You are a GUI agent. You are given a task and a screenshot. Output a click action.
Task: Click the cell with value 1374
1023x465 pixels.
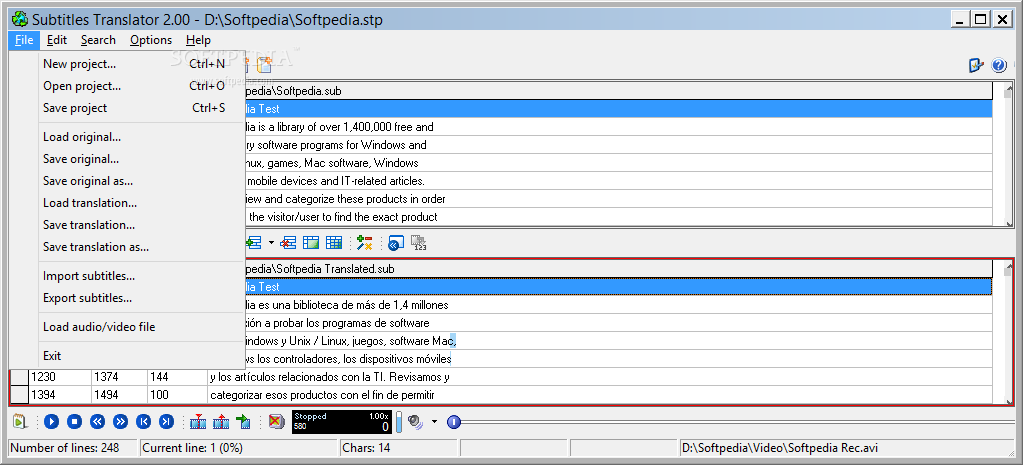coord(119,377)
